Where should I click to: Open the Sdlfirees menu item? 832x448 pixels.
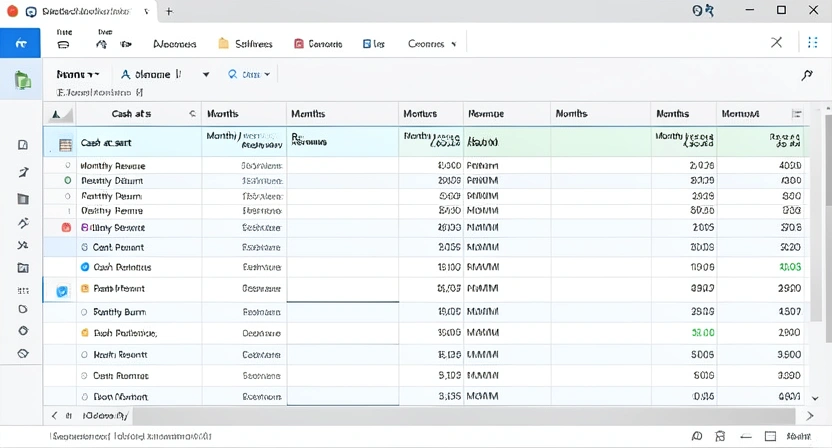(x=254, y=44)
